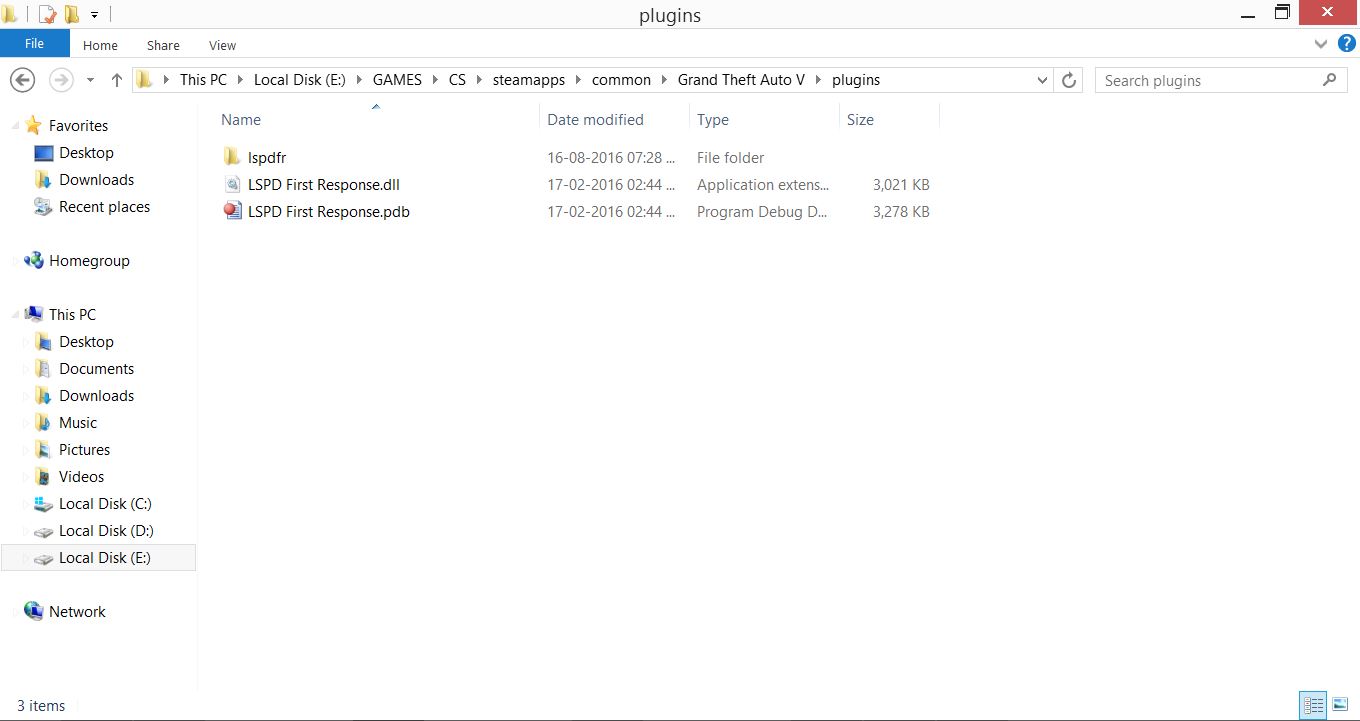The height and width of the screenshot is (721, 1360).
Task: Open Desktop under Favorites
Action: pyautogui.click(x=86, y=153)
